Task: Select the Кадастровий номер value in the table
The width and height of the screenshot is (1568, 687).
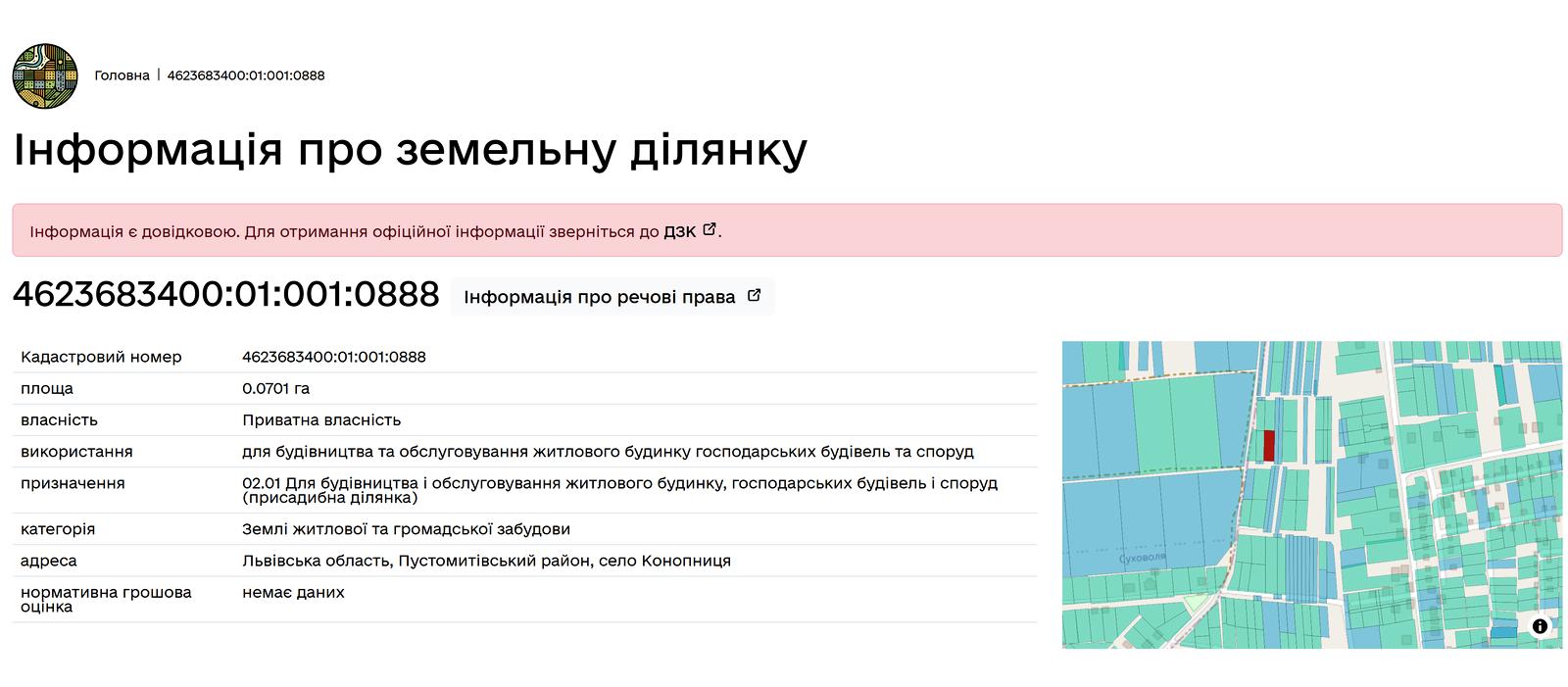Action: [x=333, y=357]
